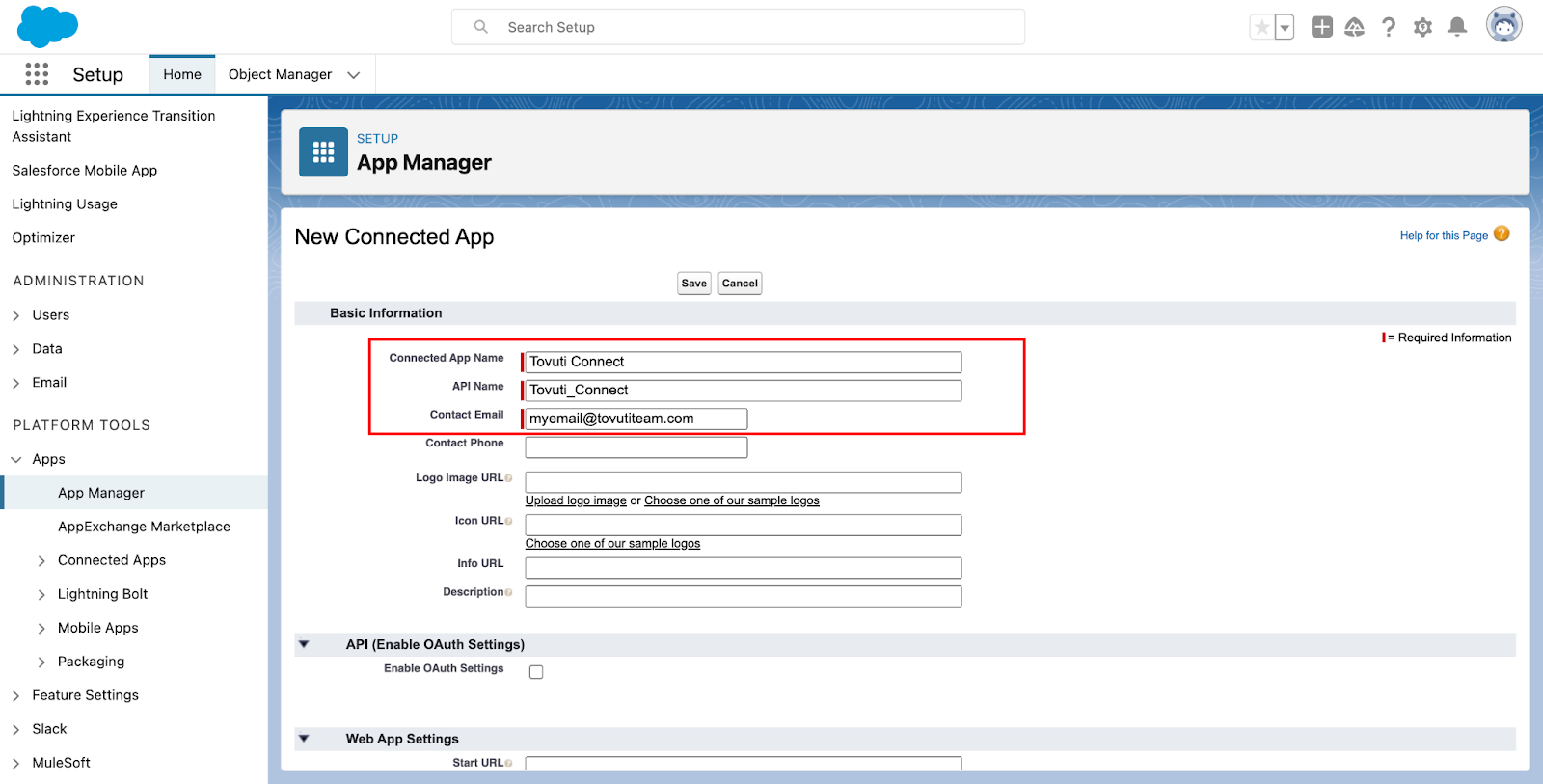This screenshot has width=1543, height=784.
Task: Expand the Mobile Apps node
Action: (x=41, y=629)
